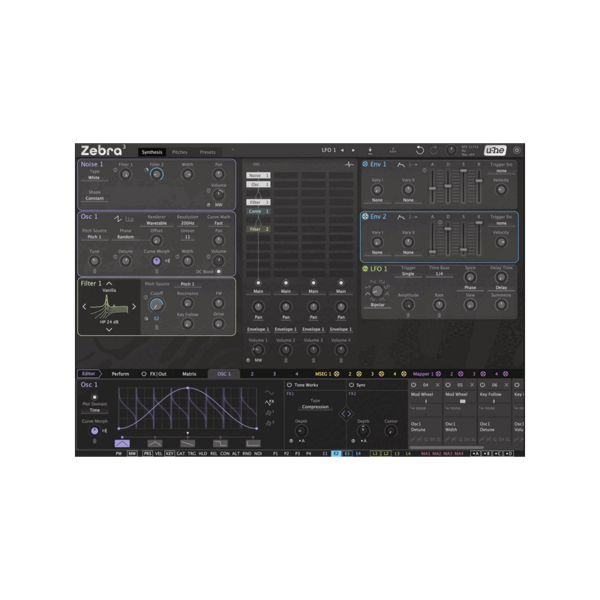Show previous Filter 1 type with left arrow
The width and height of the screenshot is (600, 600).
coord(85,307)
